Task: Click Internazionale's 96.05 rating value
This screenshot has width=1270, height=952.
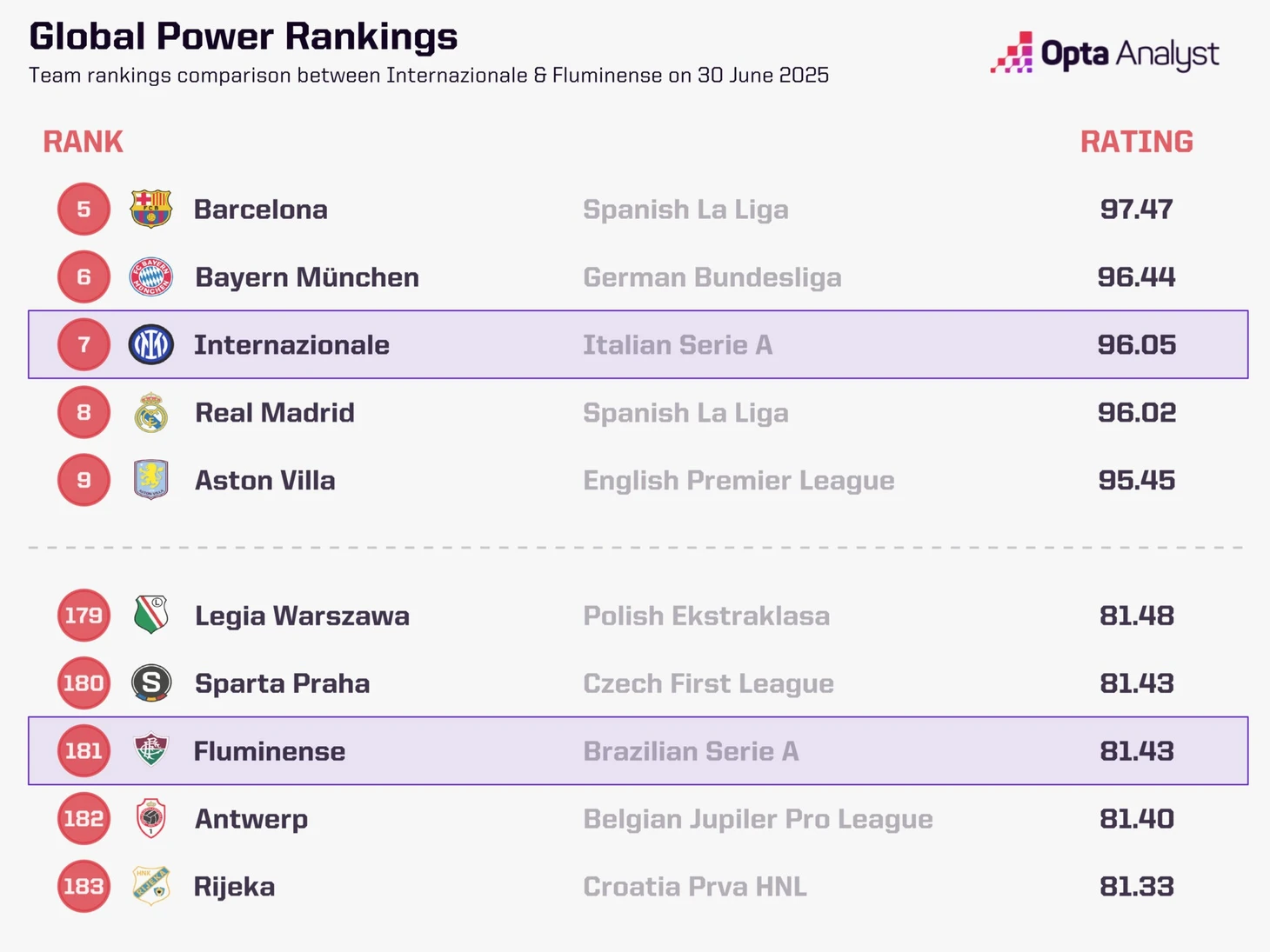Action: [1136, 345]
